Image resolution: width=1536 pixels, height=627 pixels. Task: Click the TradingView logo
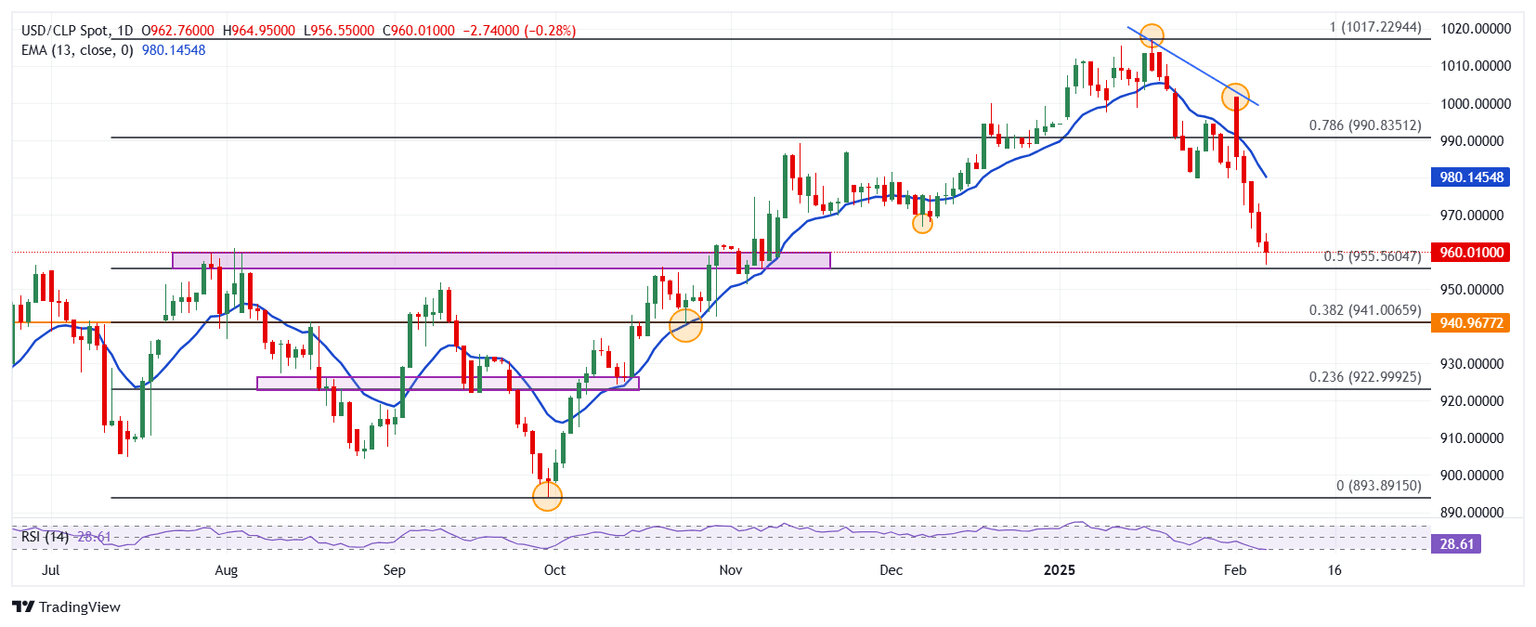(x=66, y=607)
